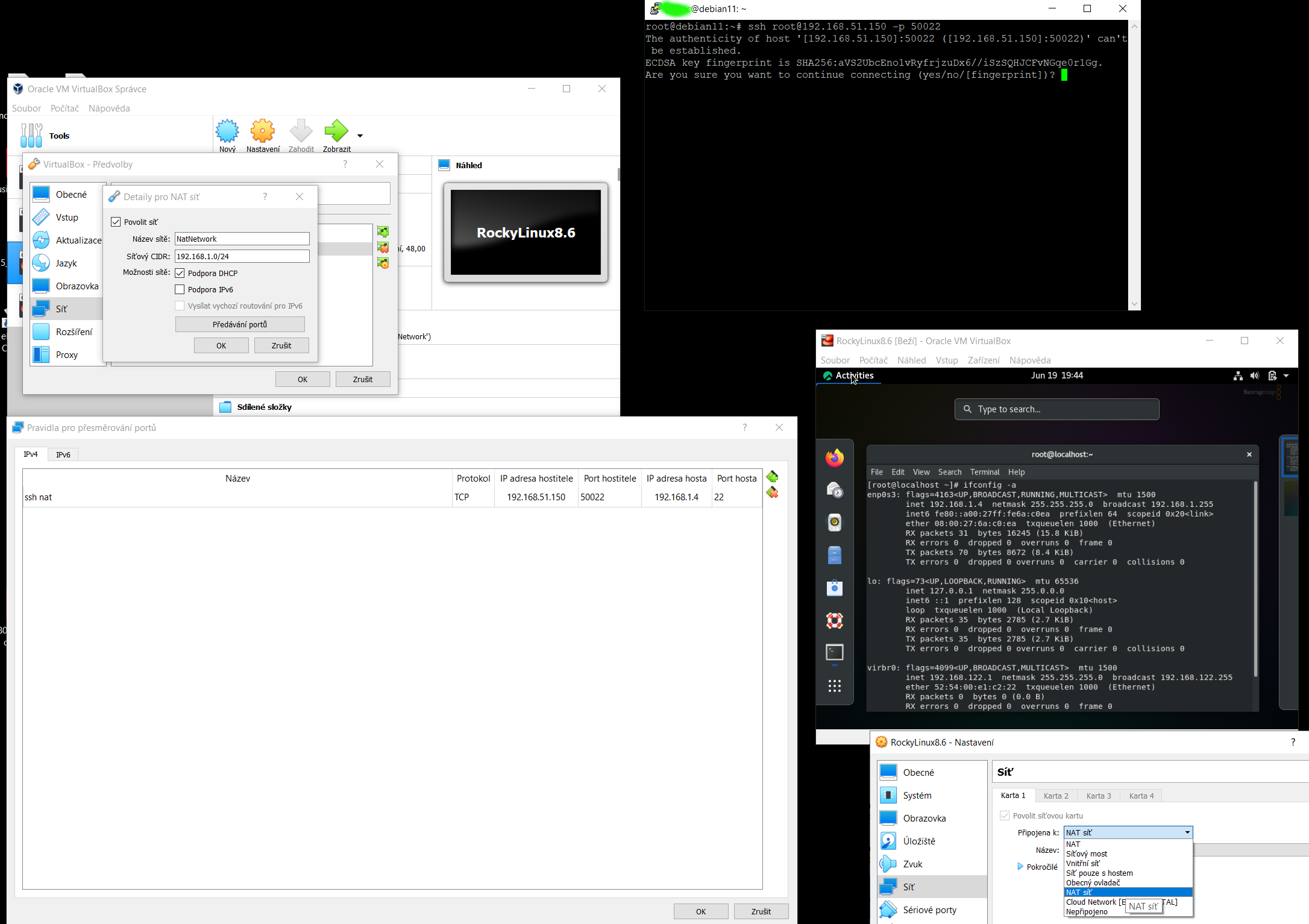Open Software store icon in dock
Screen dimensions: 1309x924
click(x=835, y=588)
